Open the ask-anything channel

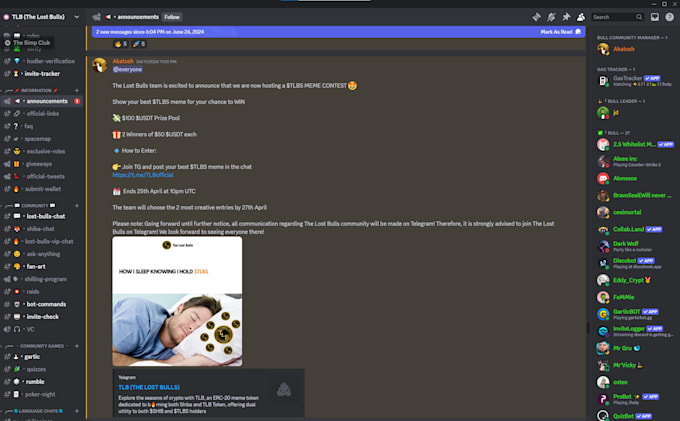42,254
